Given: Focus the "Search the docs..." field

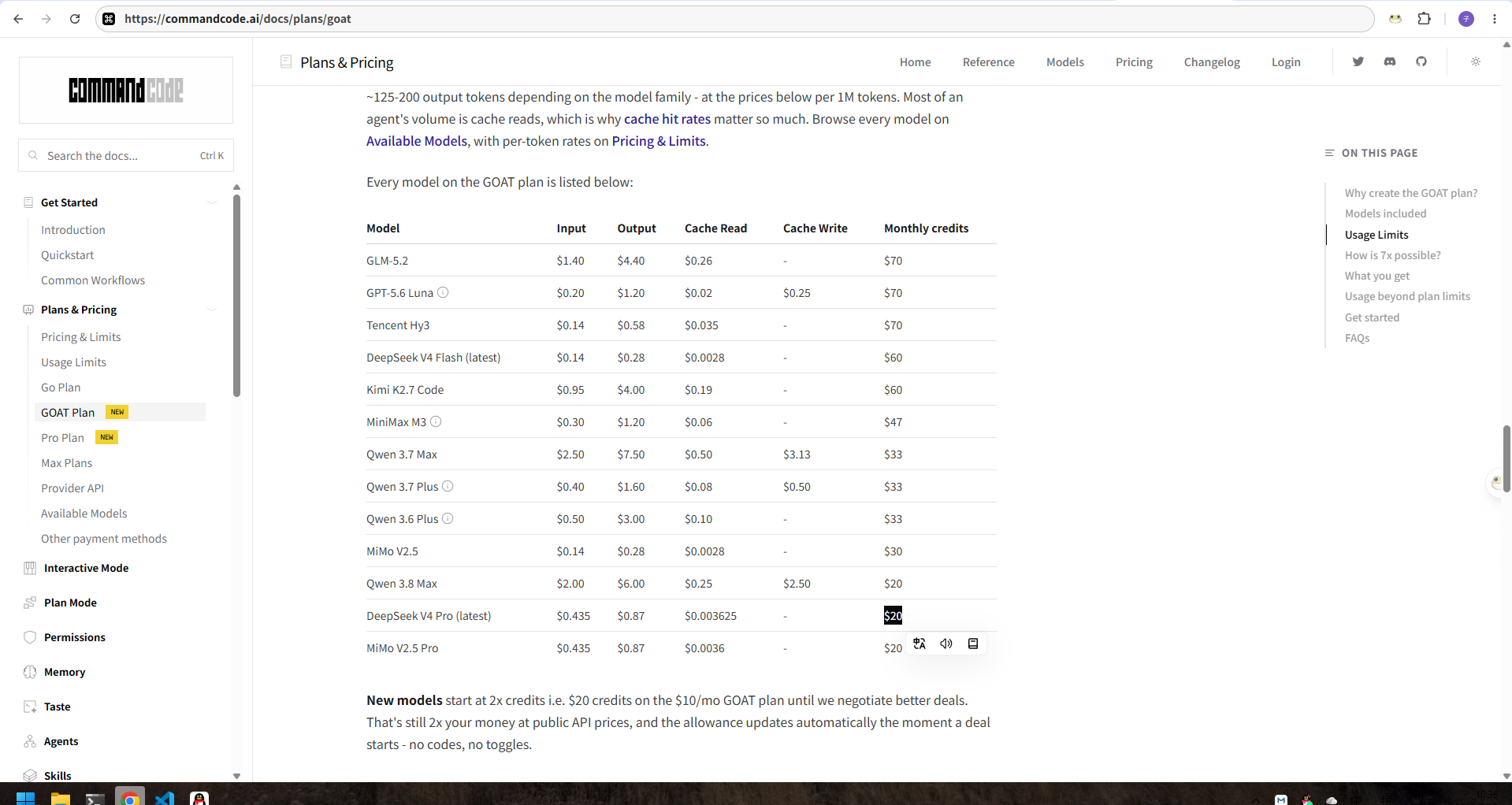Looking at the screenshot, I should click(x=126, y=156).
